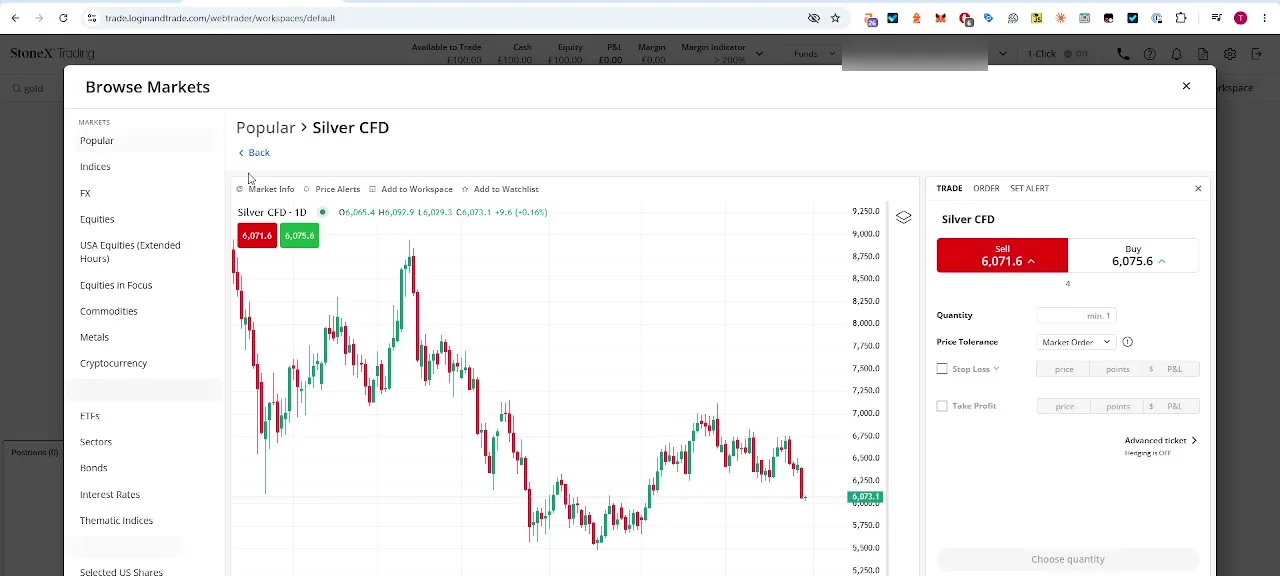Open notifications bell icon

(x=1177, y=54)
